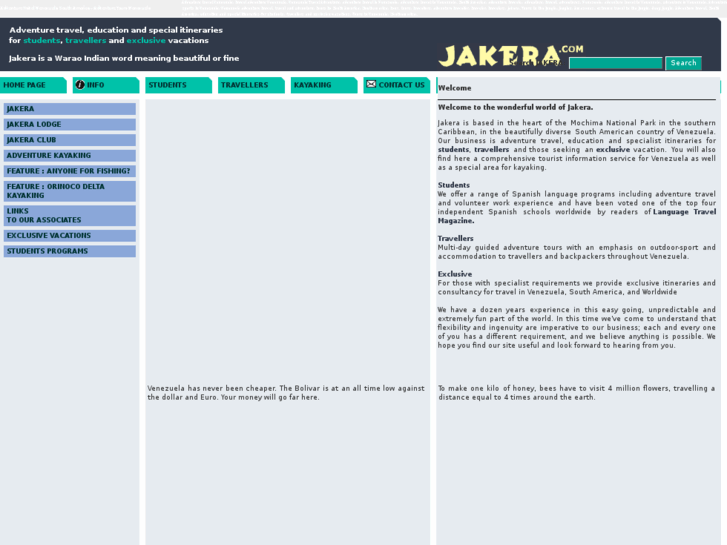The width and height of the screenshot is (727, 545).
Task: Click the info icon beside INFO
Action: (80, 84)
